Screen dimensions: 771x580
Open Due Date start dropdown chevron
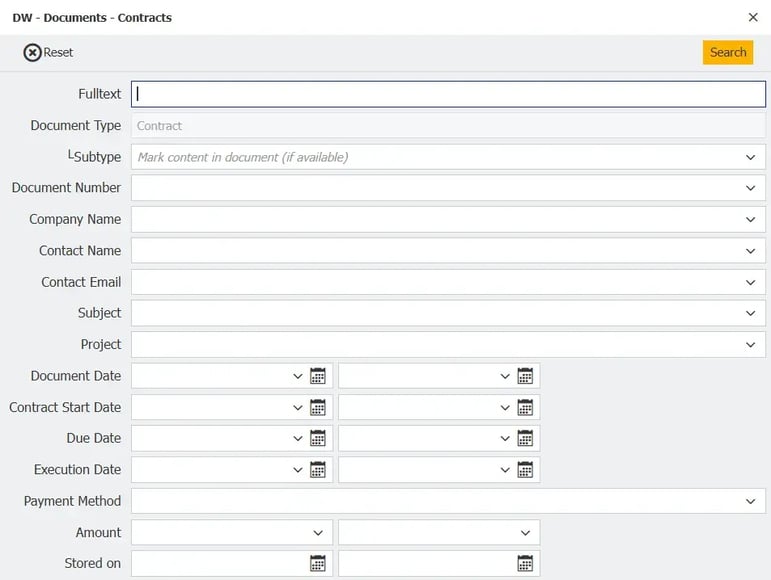(297, 438)
